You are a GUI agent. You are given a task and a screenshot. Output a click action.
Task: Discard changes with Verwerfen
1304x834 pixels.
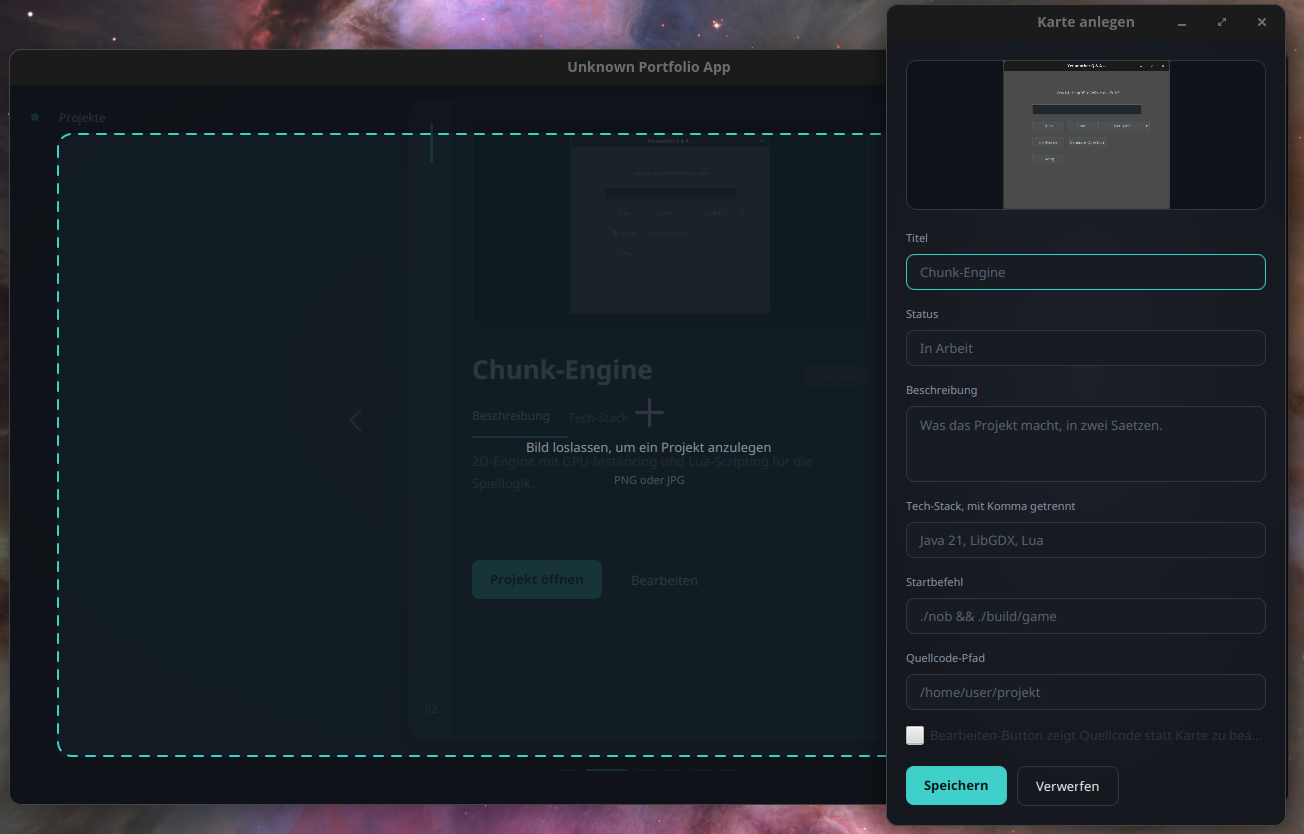click(1067, 786)
